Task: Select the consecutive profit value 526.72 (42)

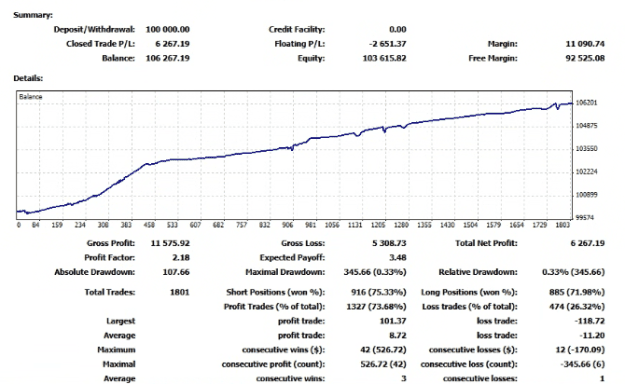Action: [383, 364]
